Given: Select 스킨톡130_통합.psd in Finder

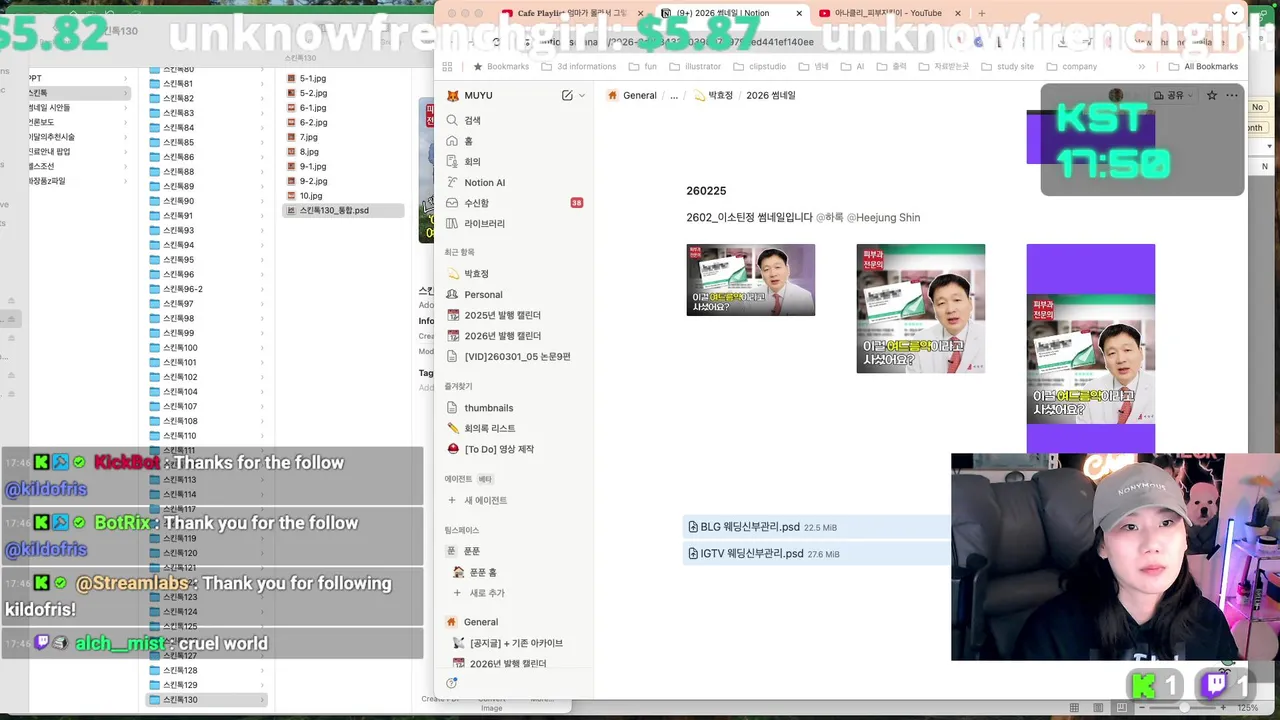Looking at the screenshot, I should [x=343, y=211].
